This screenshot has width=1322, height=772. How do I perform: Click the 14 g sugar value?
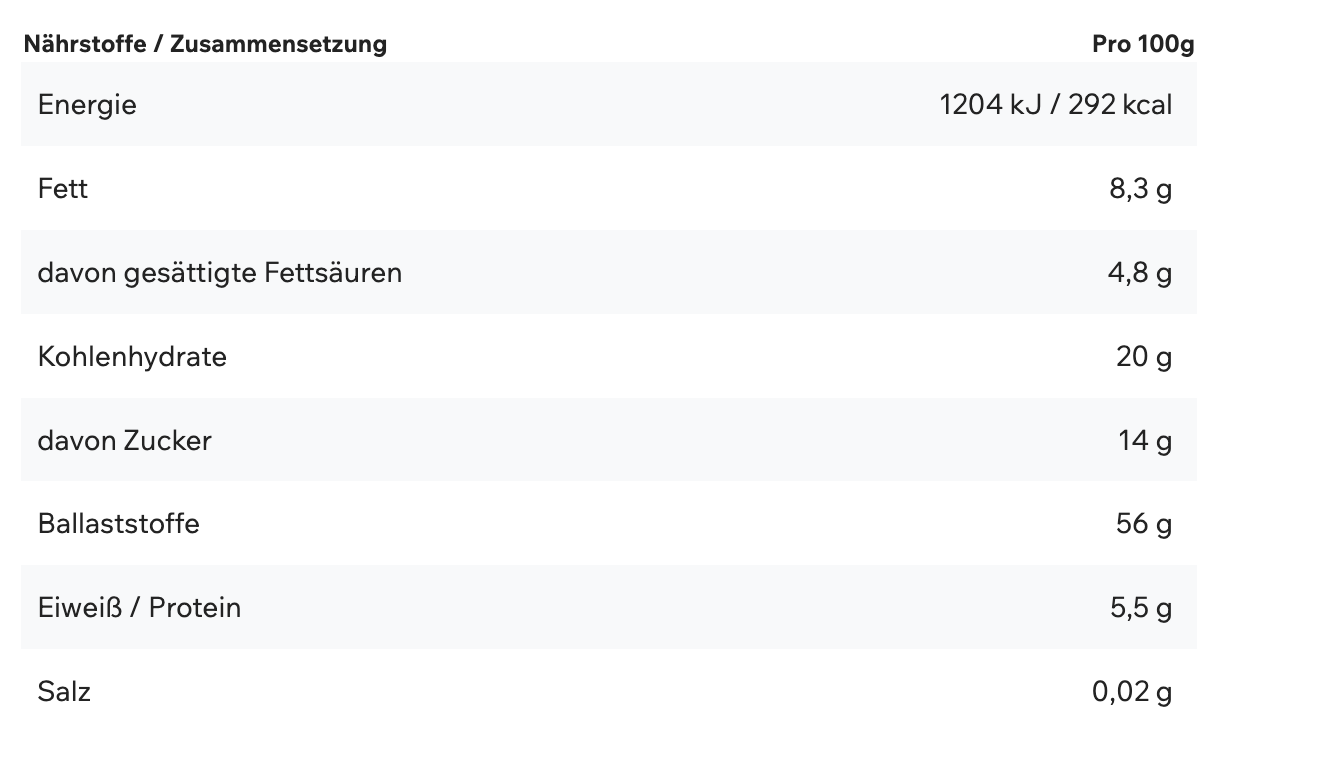[1145, 441]
